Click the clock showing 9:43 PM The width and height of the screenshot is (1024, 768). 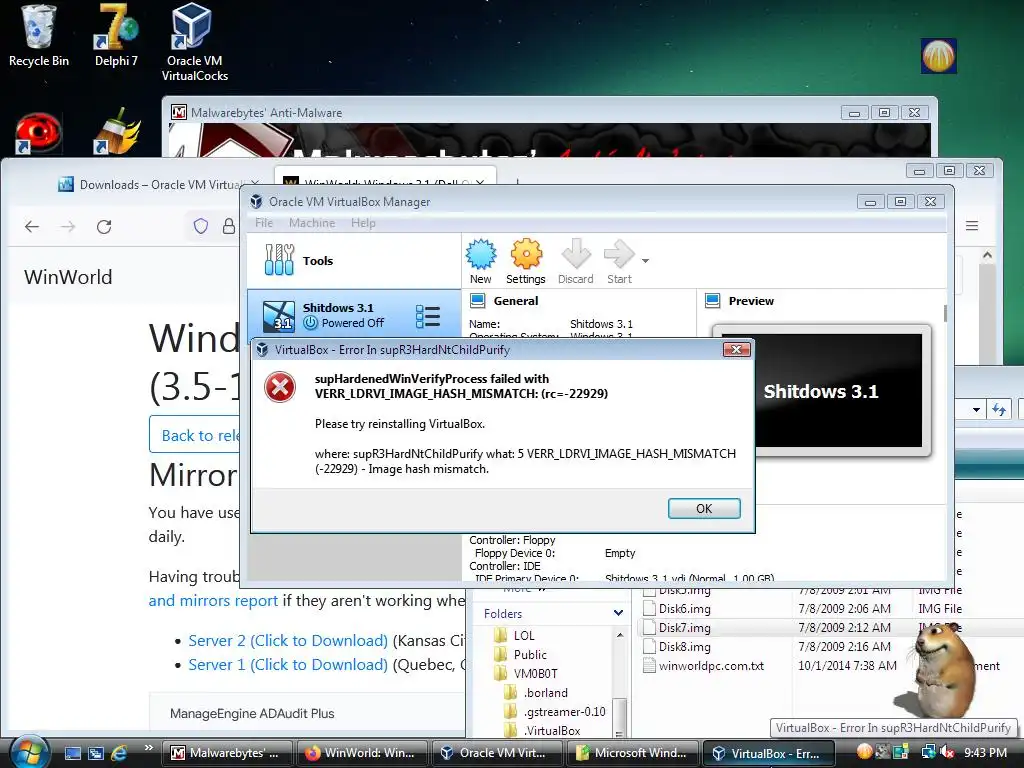(x=985, y=753)
